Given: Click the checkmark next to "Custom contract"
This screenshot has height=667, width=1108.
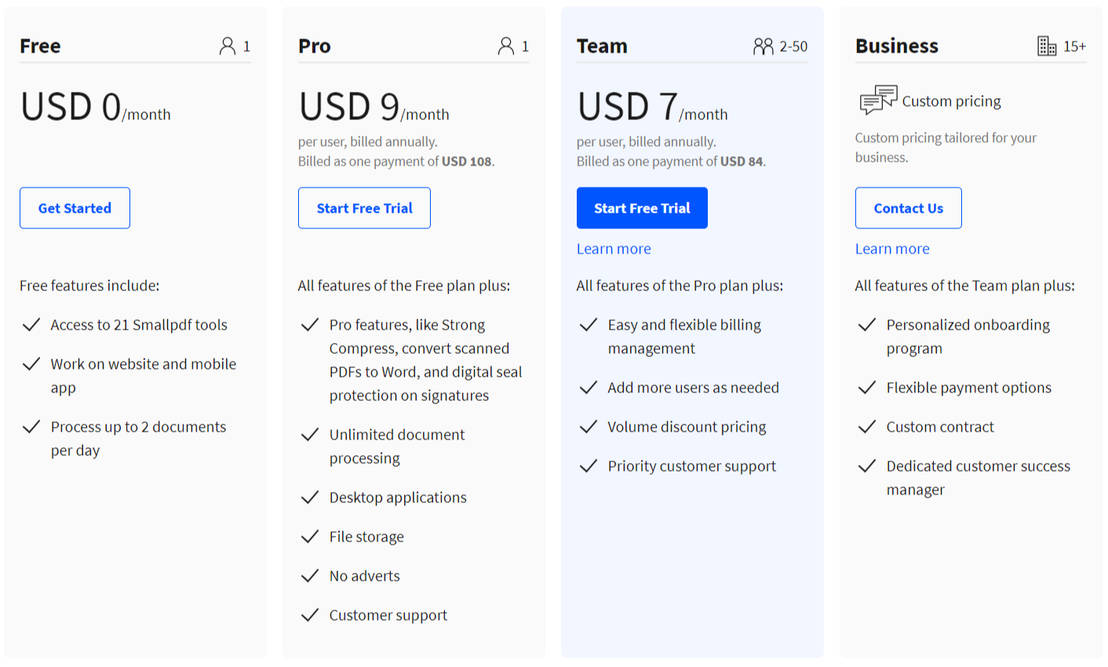Looking at the screenshot, I should tap(866, 426).
